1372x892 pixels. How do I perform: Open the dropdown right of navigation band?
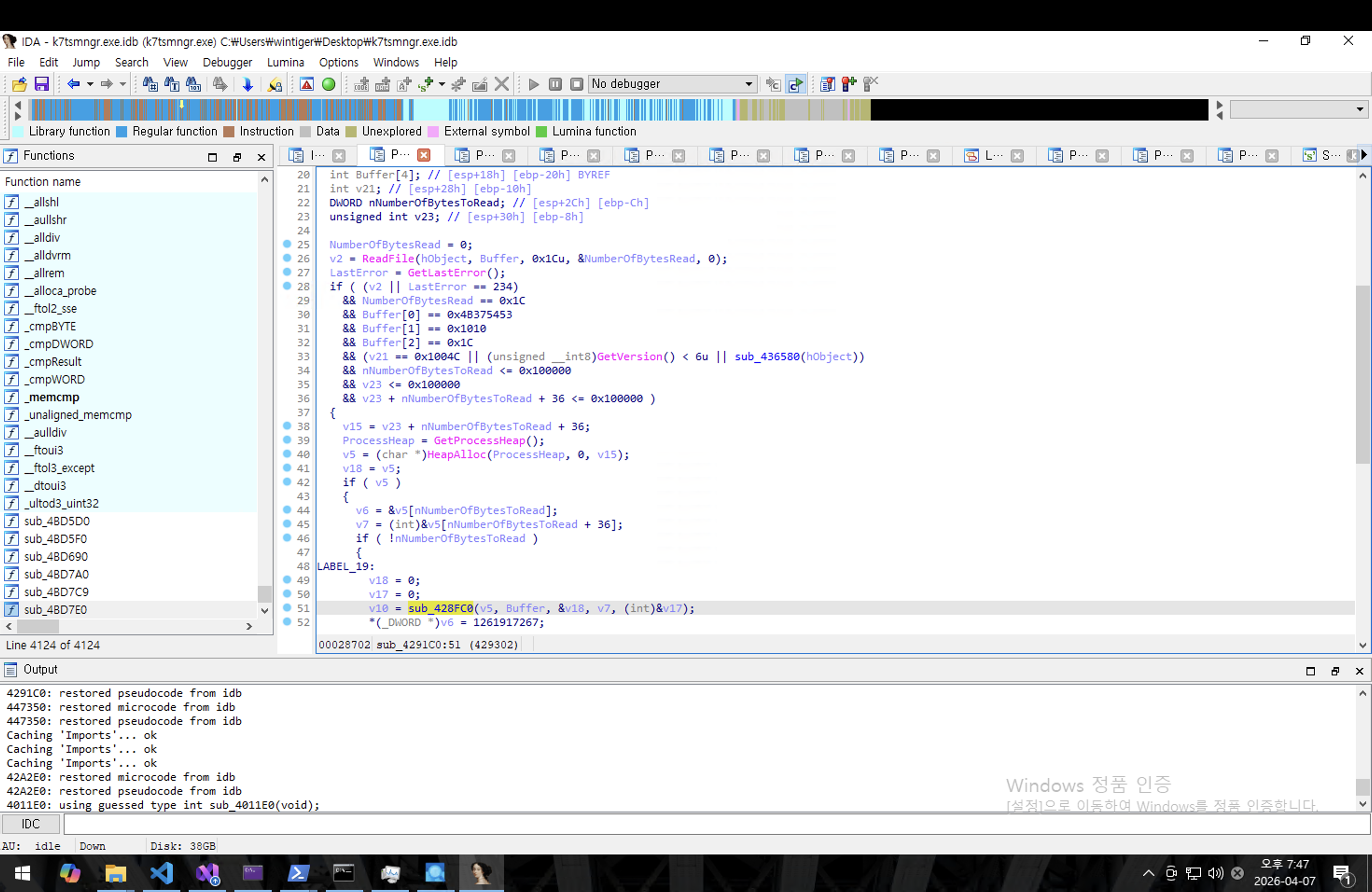[1360, 109]
